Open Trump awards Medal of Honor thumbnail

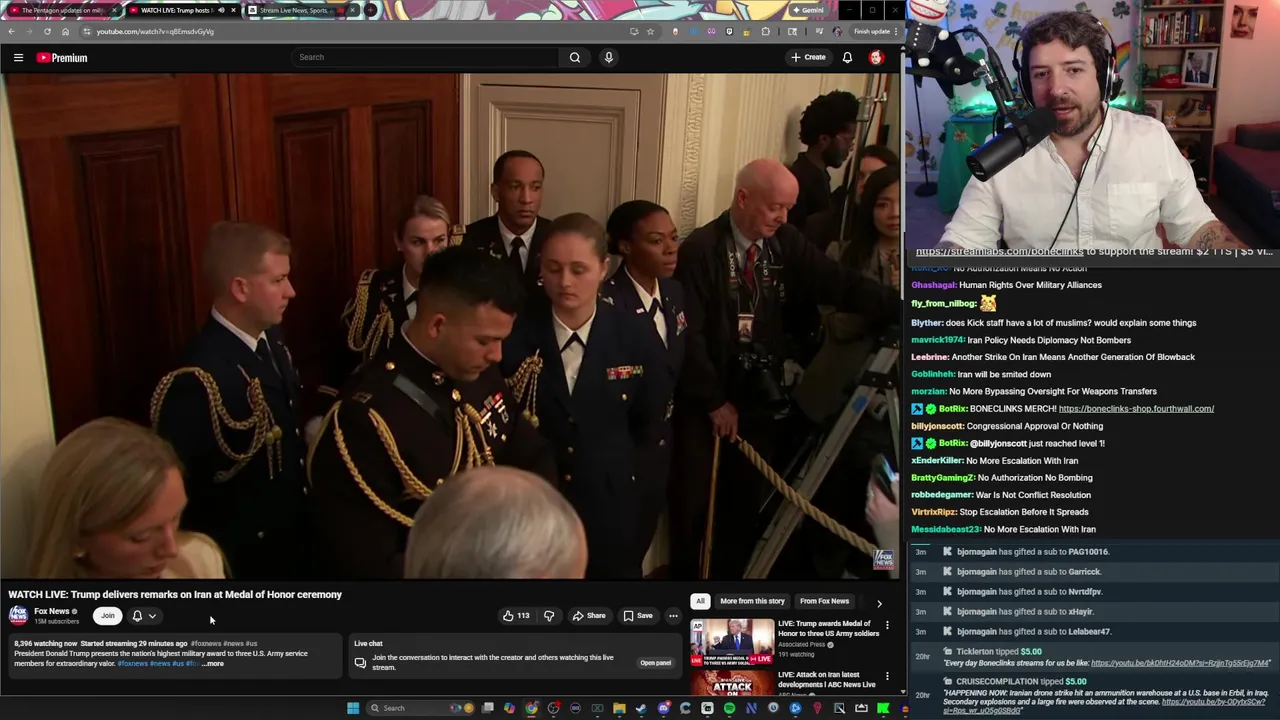click(732, 643)
